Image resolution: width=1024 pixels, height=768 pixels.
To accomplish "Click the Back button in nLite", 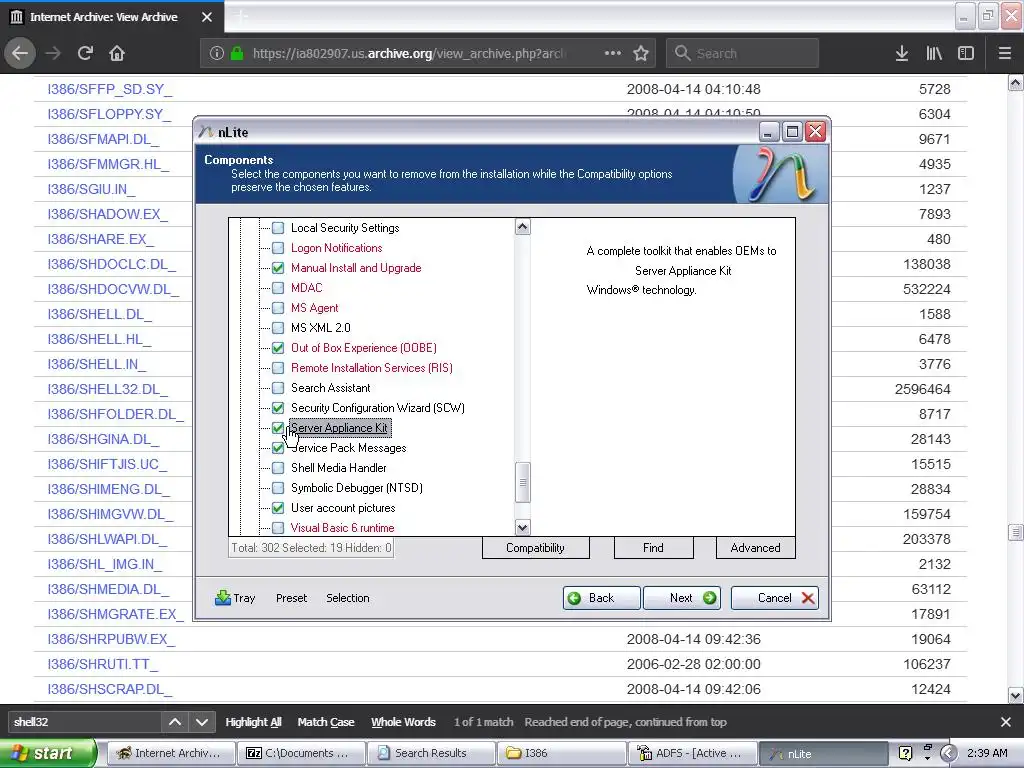I will tap(601, 598).
